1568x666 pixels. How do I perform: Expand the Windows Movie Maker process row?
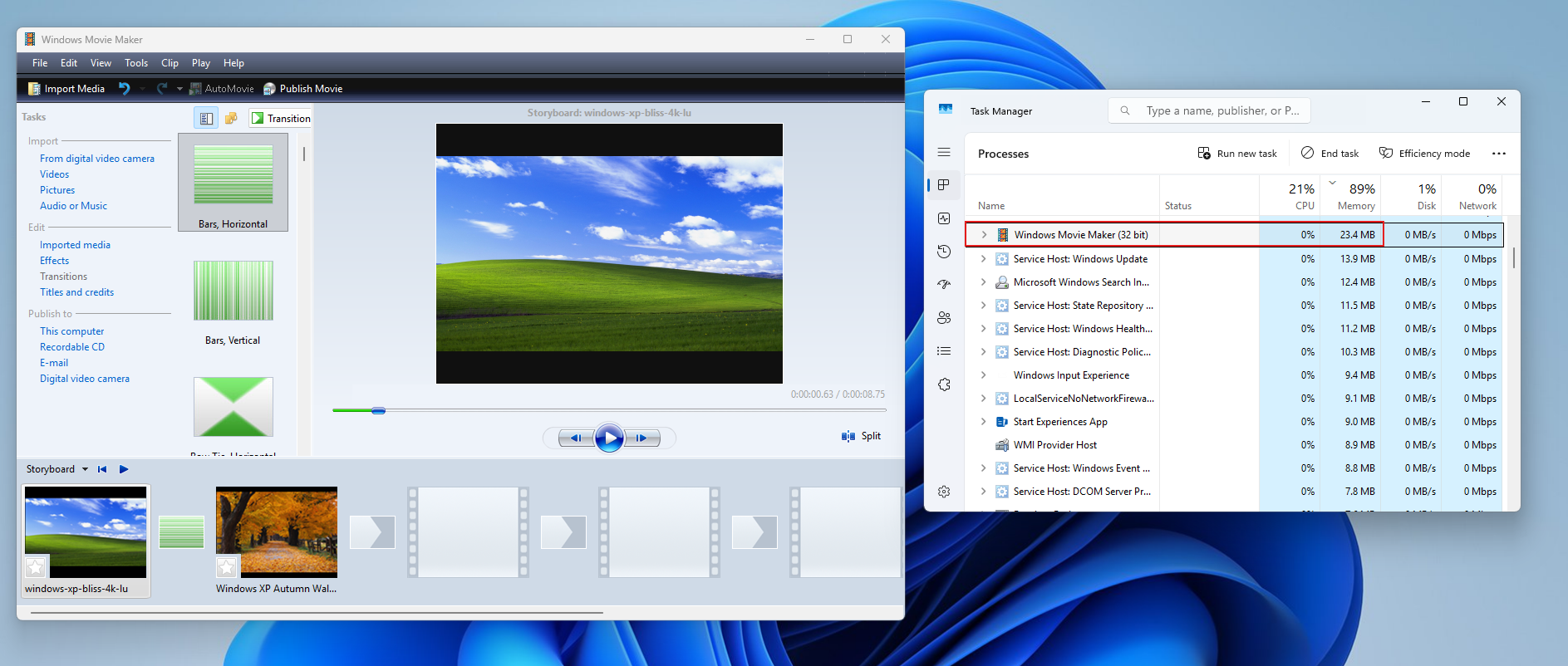[x=984, y=235]
